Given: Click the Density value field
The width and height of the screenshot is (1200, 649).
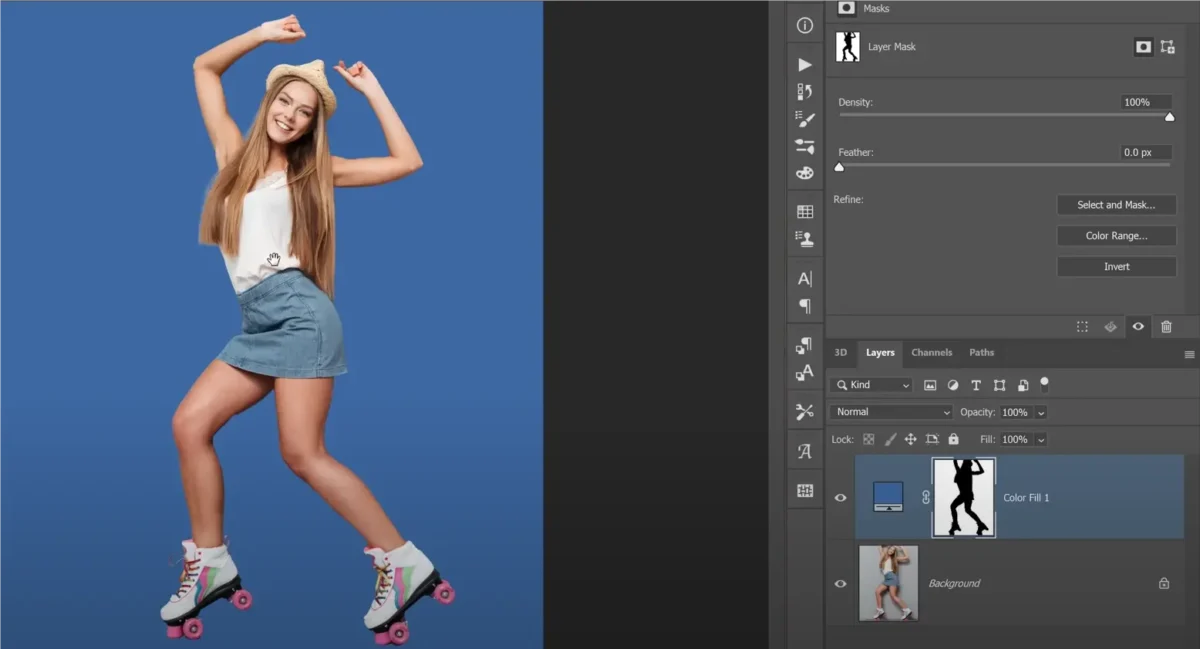Looking at the screenshot, I should (1146, 102).
